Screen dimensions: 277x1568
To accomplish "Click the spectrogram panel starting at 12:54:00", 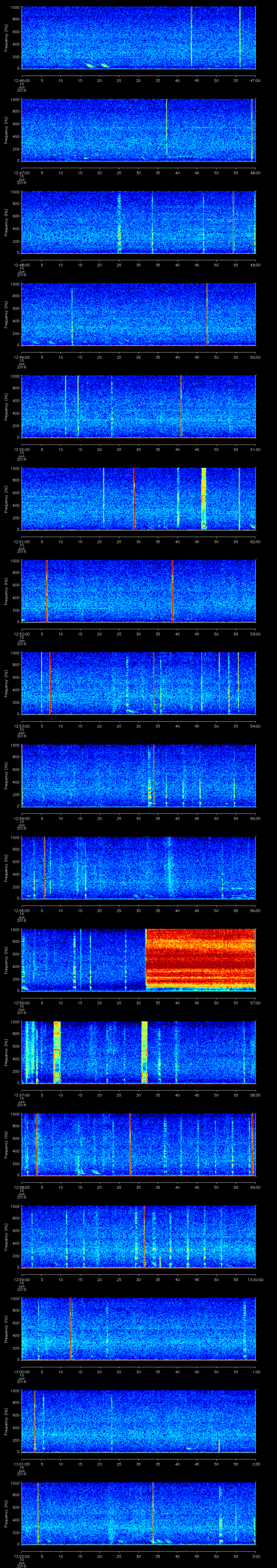I will coord(139,775).
